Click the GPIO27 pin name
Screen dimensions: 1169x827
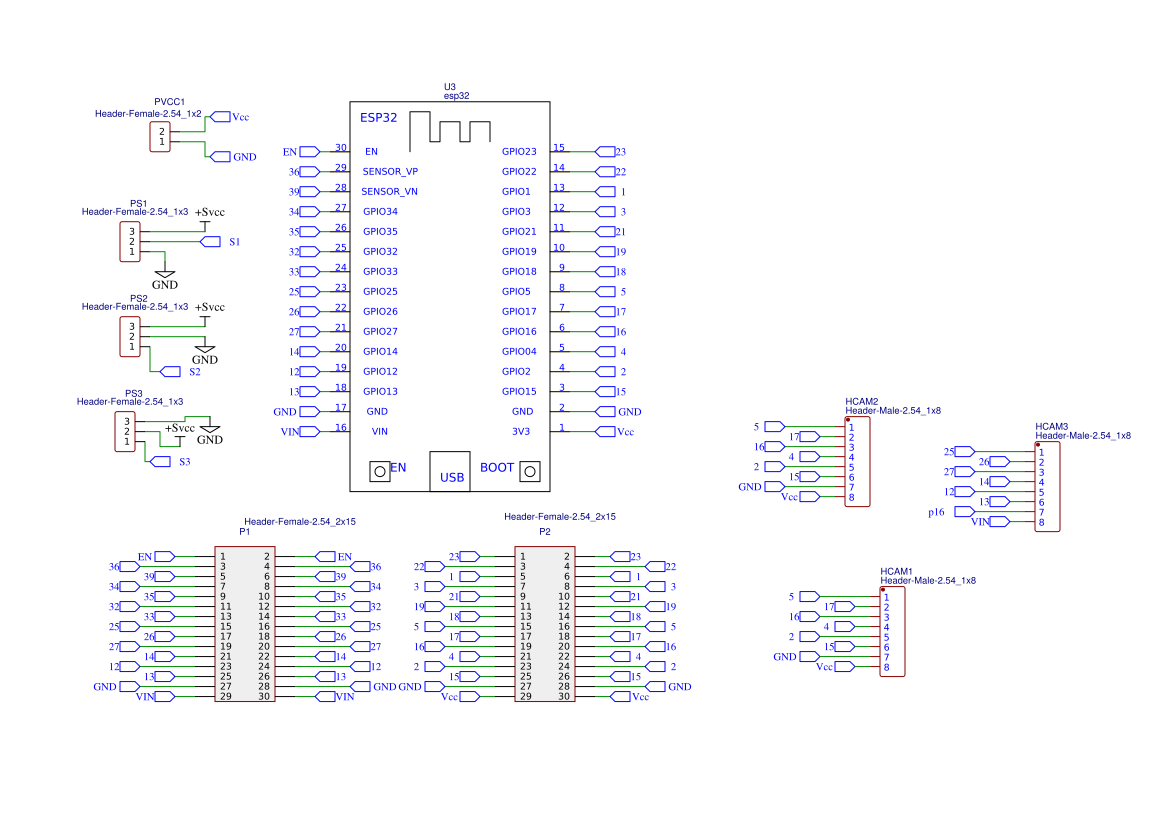380,332
